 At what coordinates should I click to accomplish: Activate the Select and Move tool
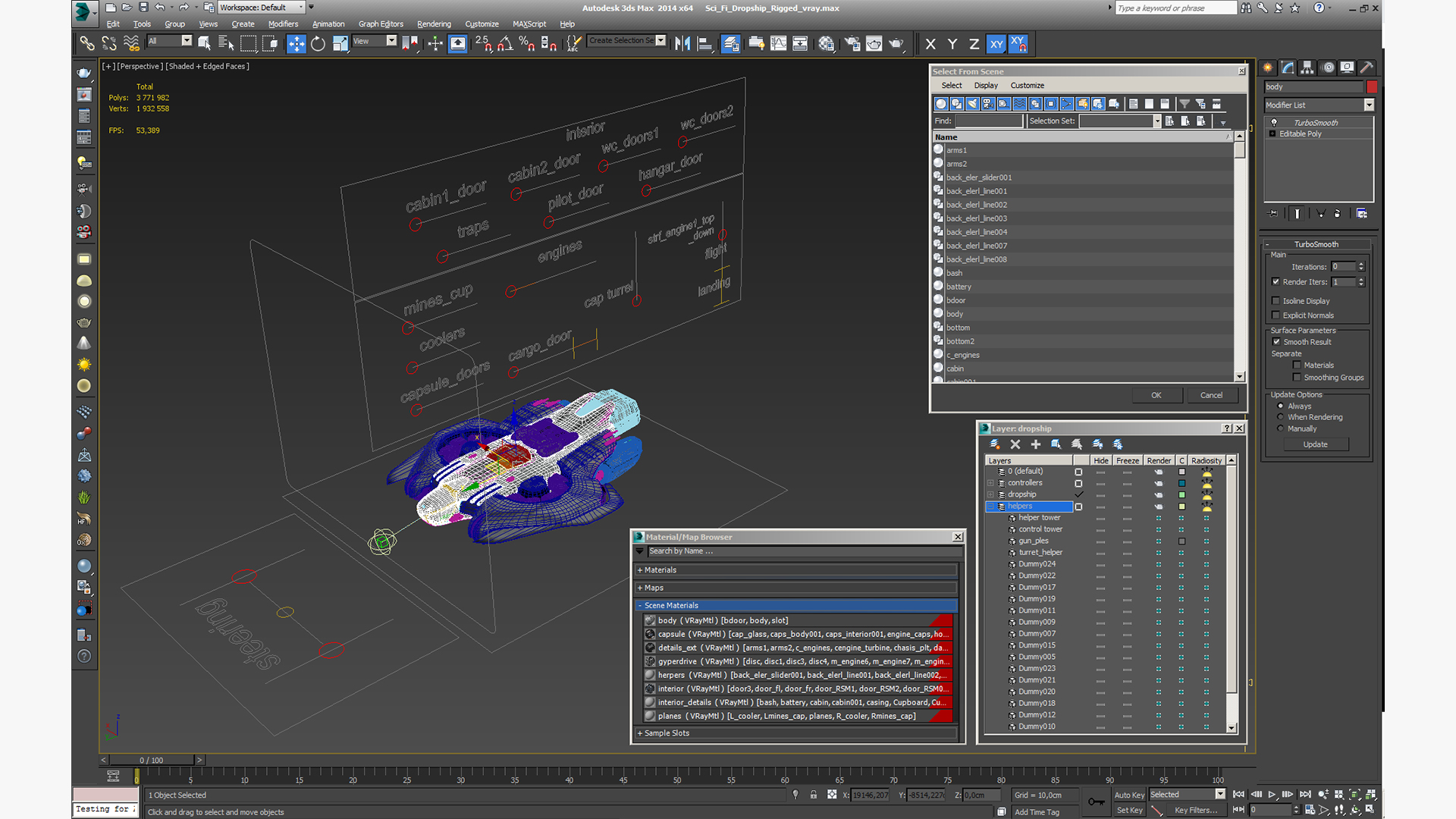[x=297, y=44]
